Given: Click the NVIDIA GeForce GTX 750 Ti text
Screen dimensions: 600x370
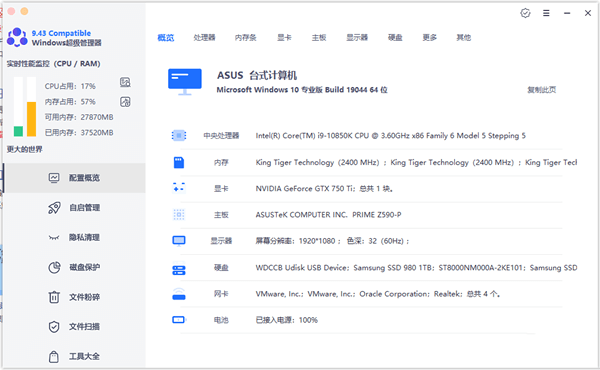Looking at the screenshot, I should point(324,188).
